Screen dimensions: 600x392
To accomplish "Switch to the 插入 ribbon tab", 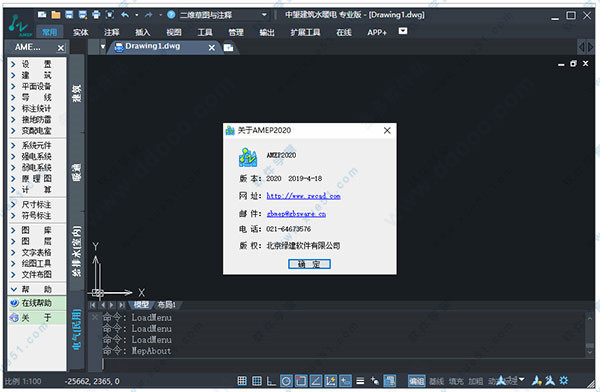I will [x=143, y=32].
